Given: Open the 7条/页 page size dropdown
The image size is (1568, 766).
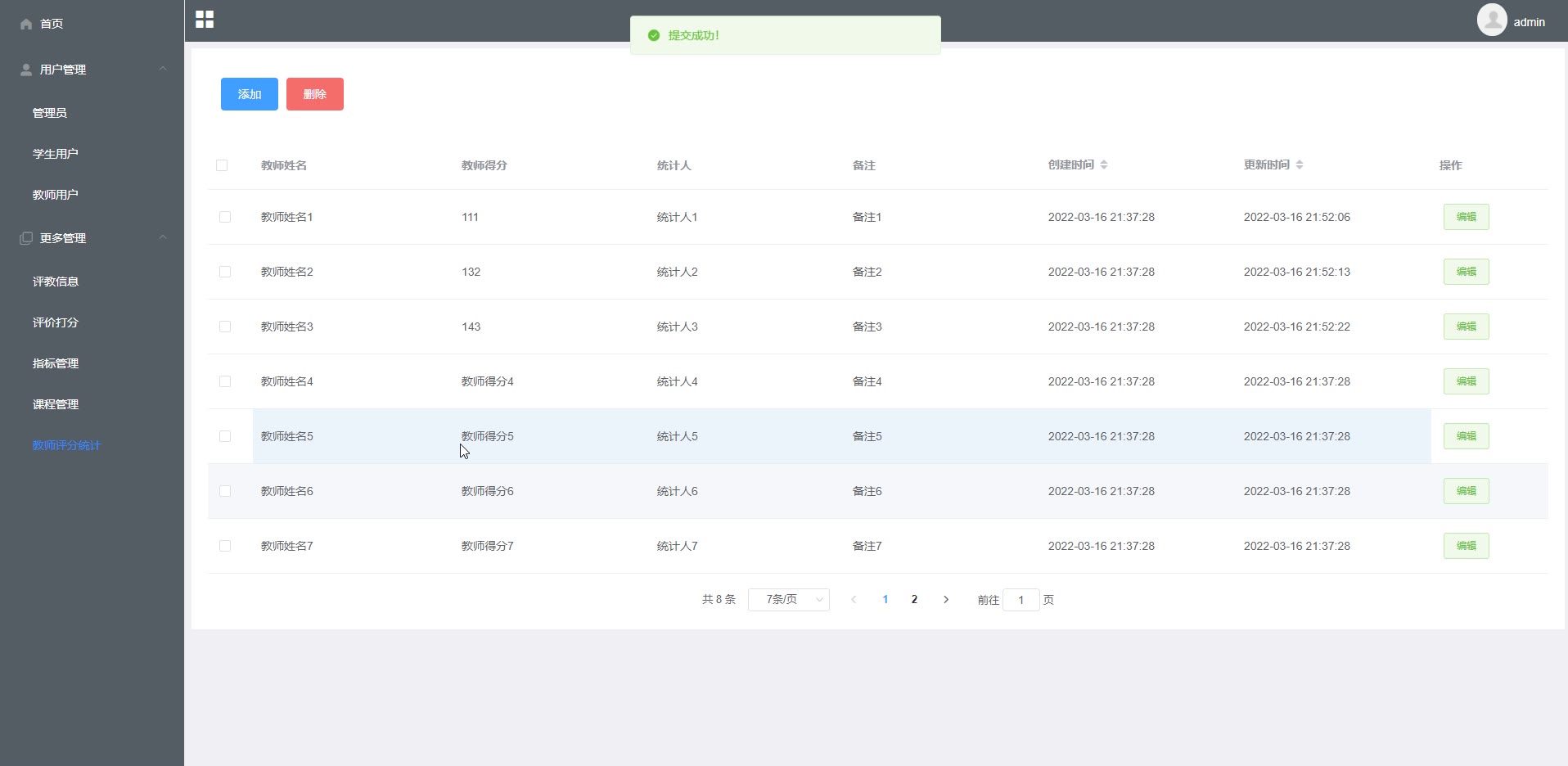Looking at the screenshot, I should [x=788, y=600].
